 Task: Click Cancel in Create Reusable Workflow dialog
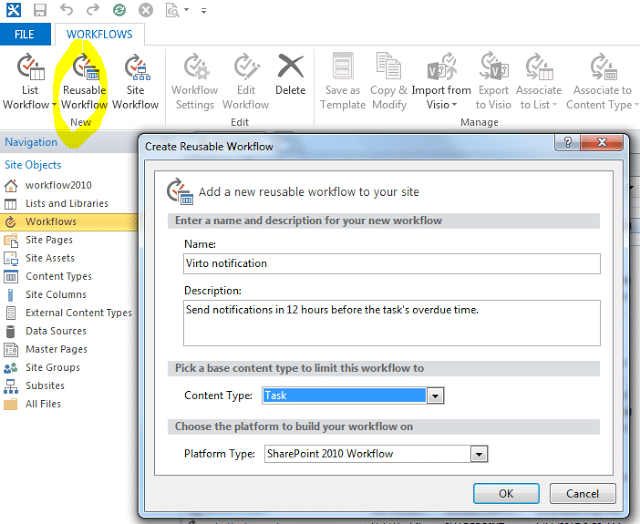click(582, 493)
